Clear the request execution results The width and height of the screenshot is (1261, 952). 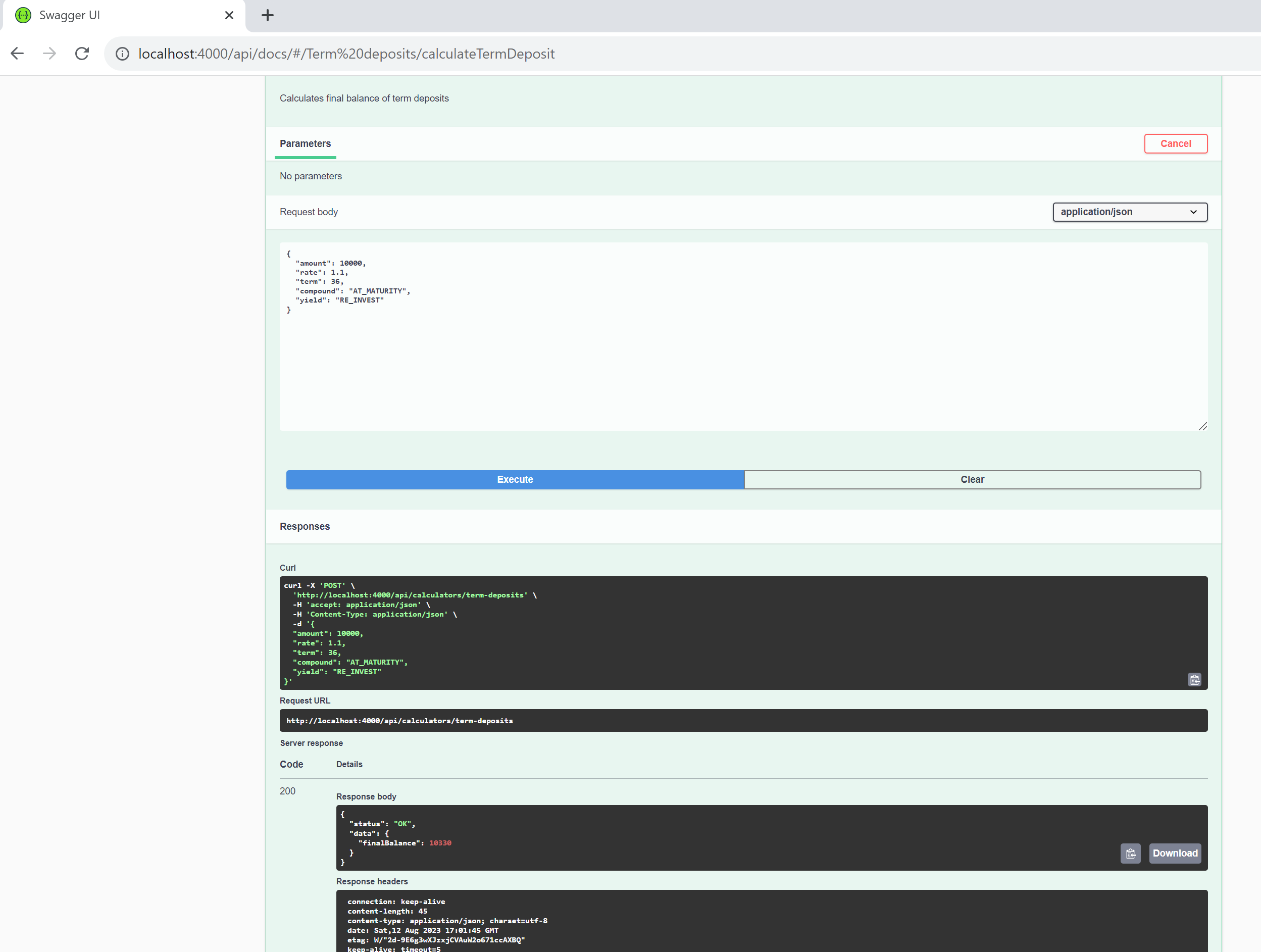tap(972, 479)
